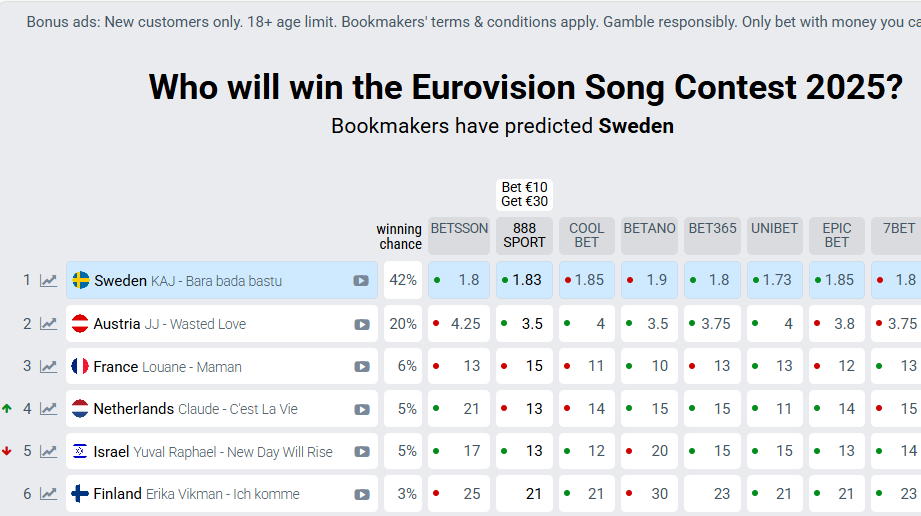Image resolution: width=921 pixels, height=516 pixels.
Task: Play Israel's New Day Will Rise video
Action: [361, 452]
